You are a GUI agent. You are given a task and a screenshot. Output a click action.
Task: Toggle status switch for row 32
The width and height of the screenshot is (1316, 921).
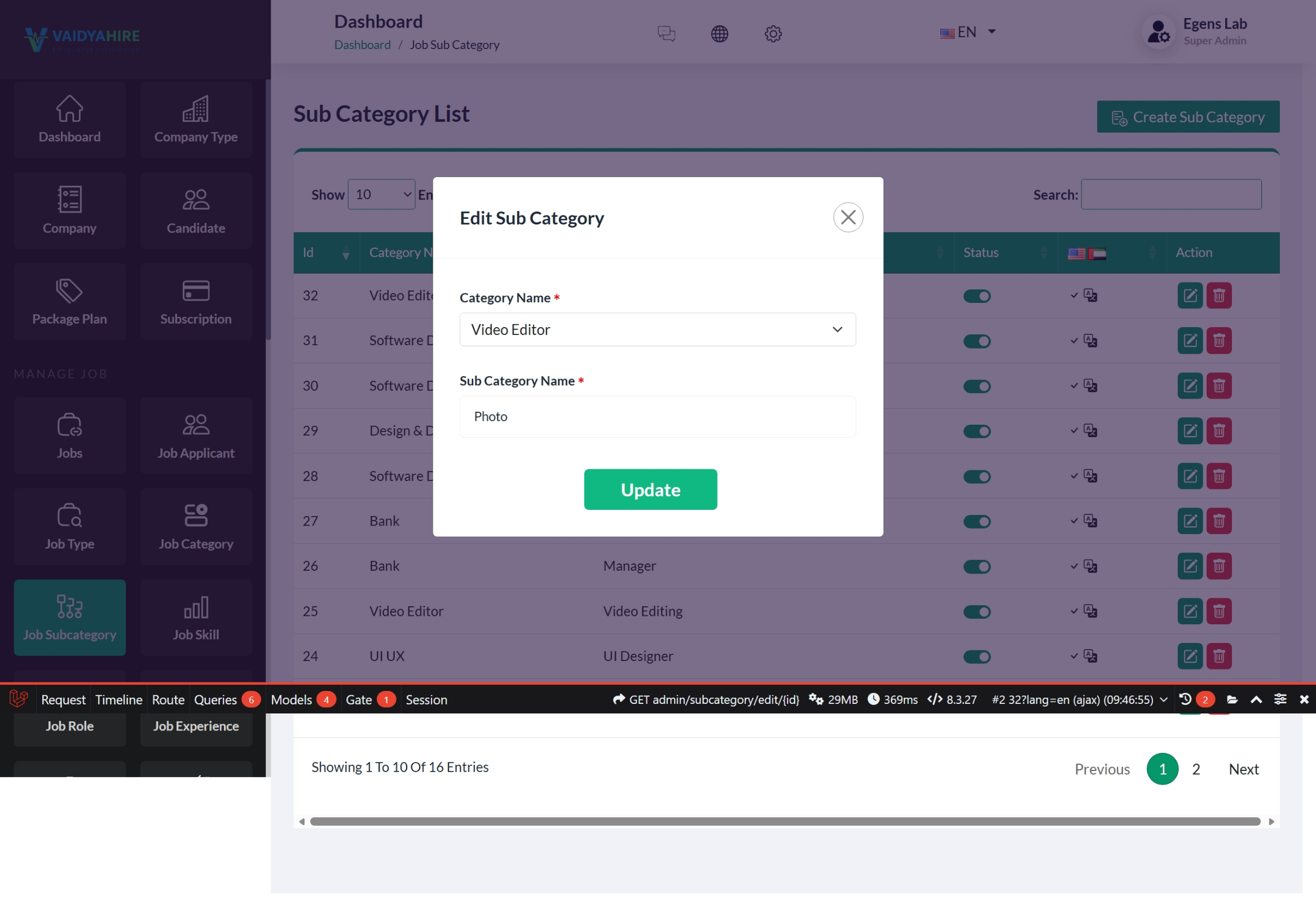pyautogui.click(x=976, y=296)
